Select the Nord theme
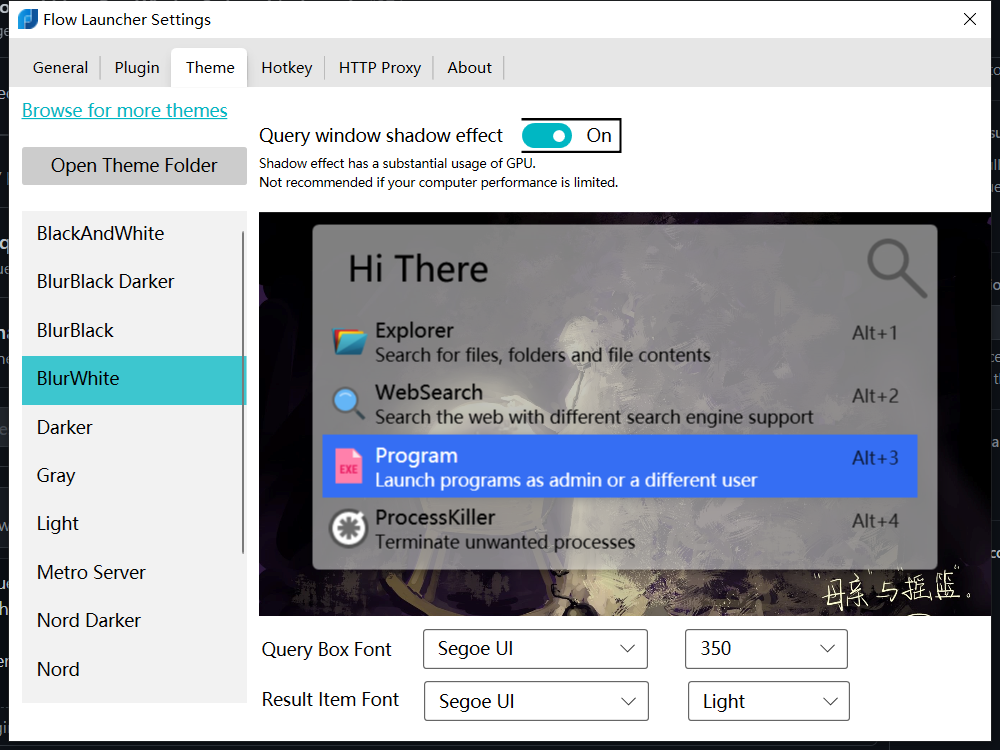This screenshot has width=1000, height=750. [133, 670]
